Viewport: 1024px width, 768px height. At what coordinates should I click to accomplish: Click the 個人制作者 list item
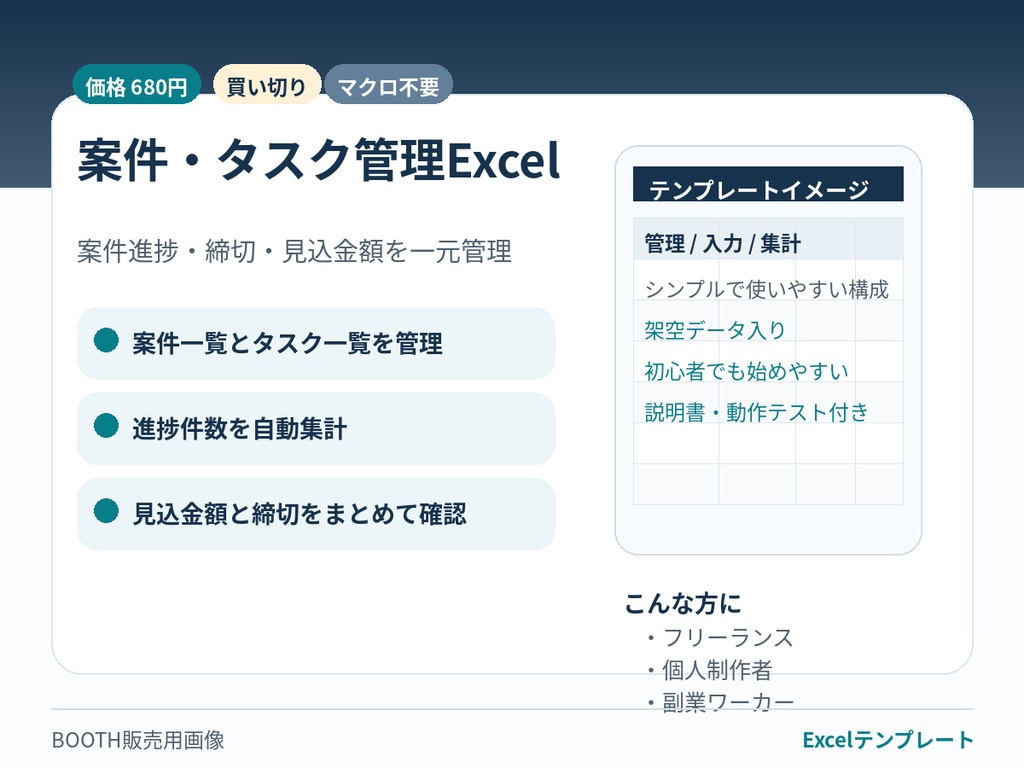tap(709, 670)
